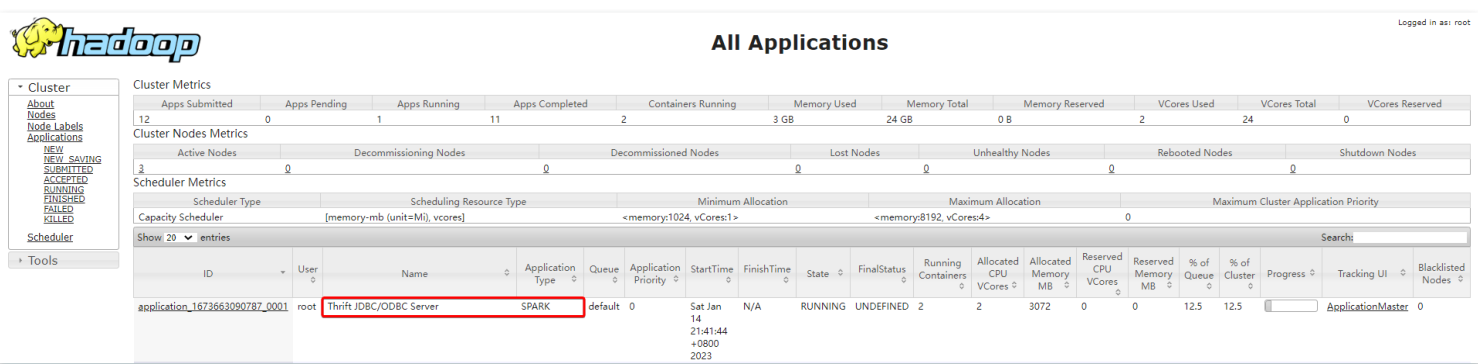Sort table by Running Containers column
Image resolution: width=1478 pixels, height=364 pixels.
coord(943,273)
